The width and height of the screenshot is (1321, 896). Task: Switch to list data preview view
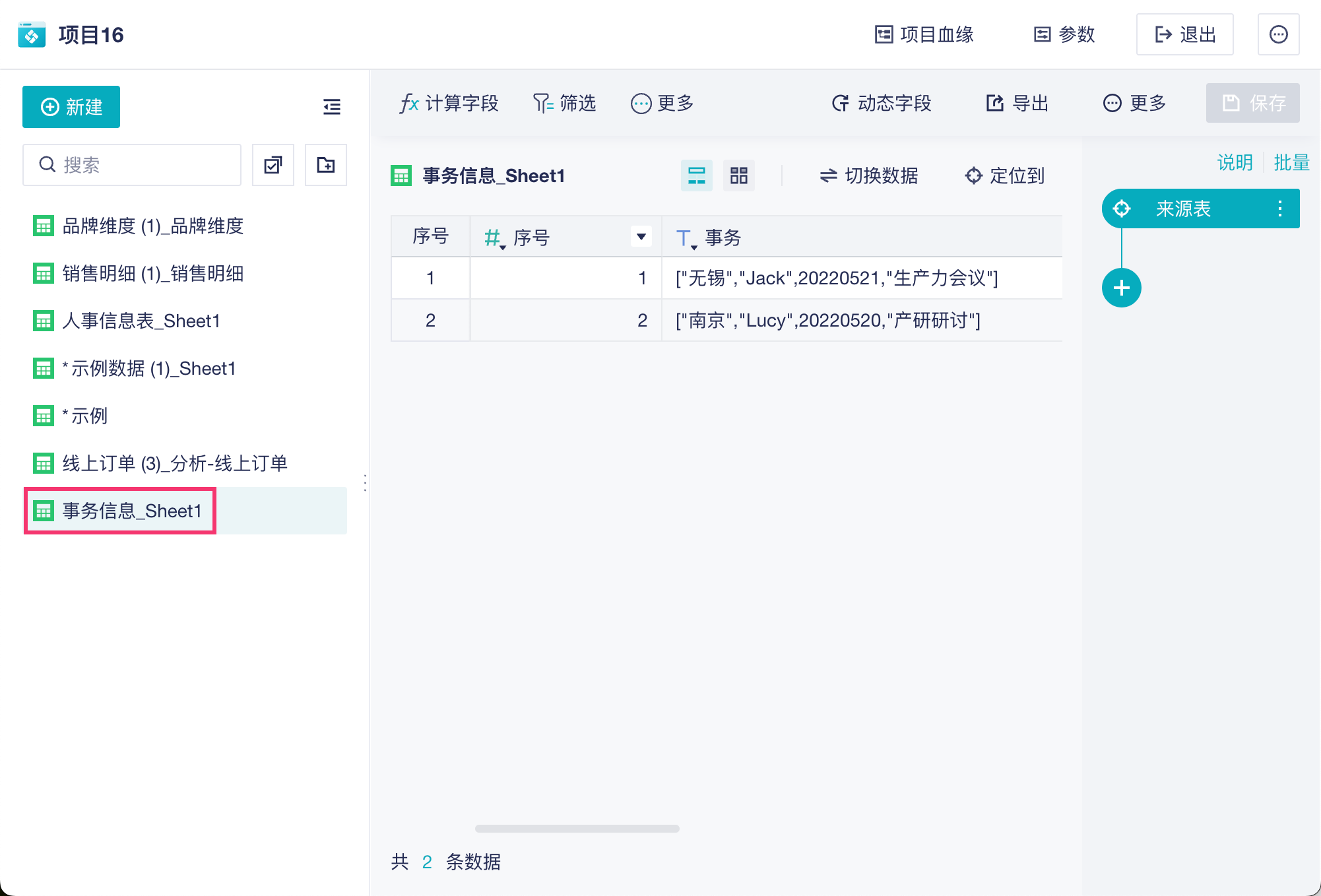[x=696, y=176]
